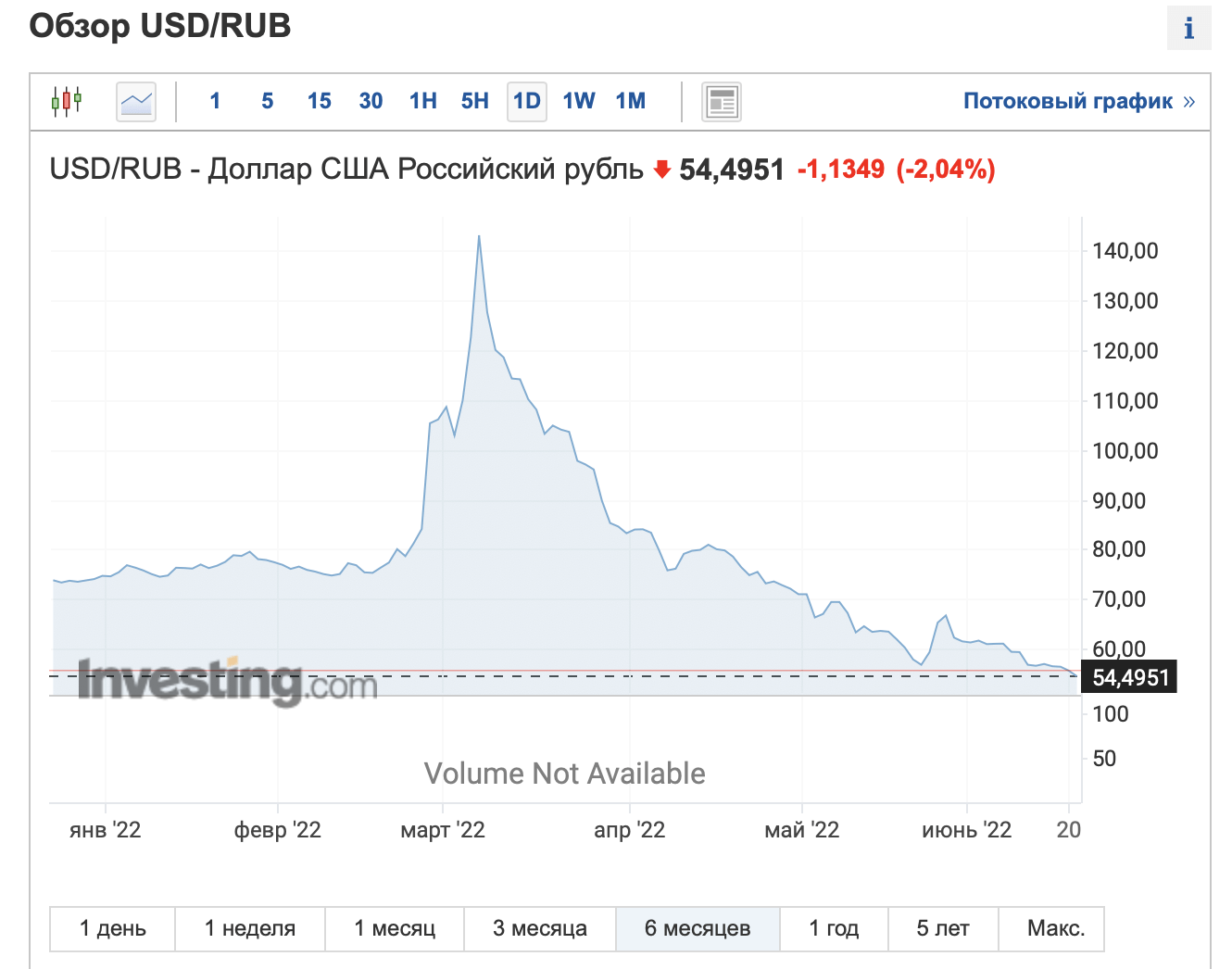Switch to the 1H interval
Viewport: 1232px width, 969px height.
[423, 101]
